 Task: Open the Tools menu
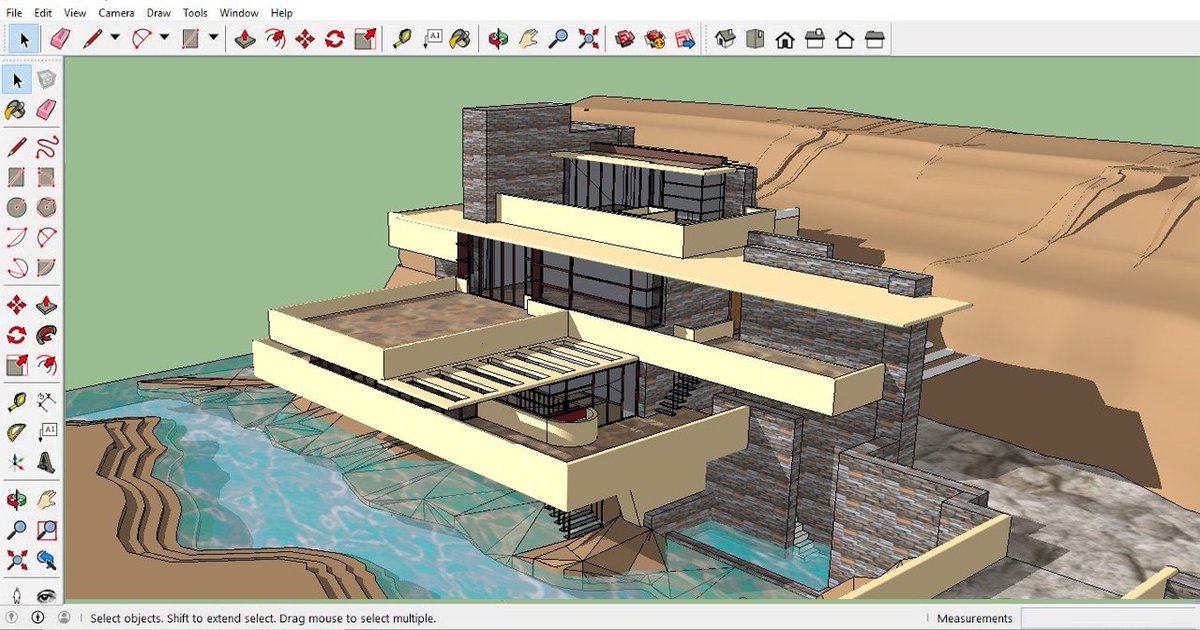point(195,13)
